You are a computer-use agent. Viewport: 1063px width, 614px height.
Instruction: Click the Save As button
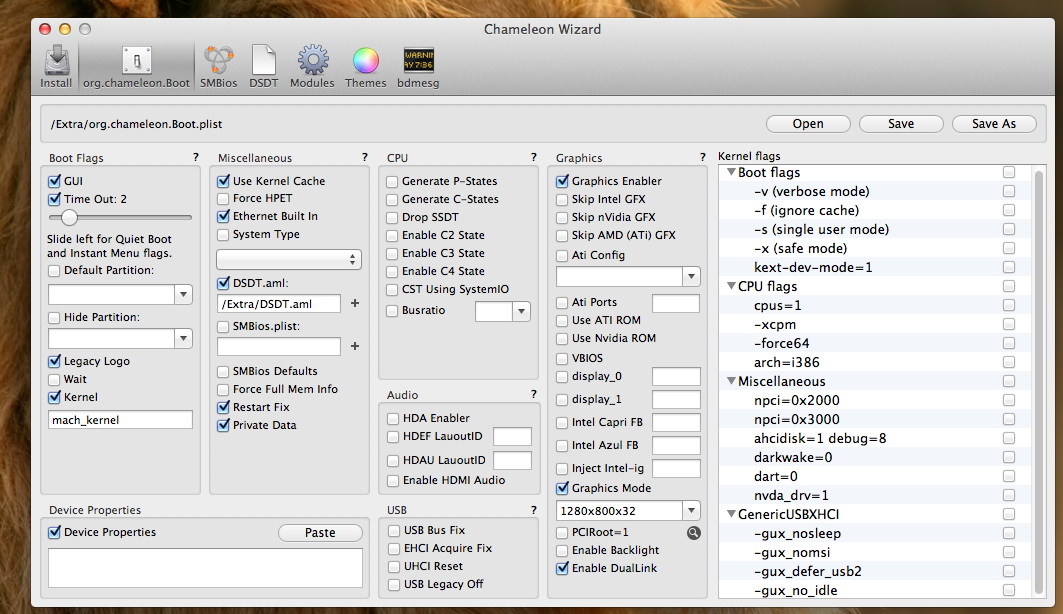pos(994,124)
